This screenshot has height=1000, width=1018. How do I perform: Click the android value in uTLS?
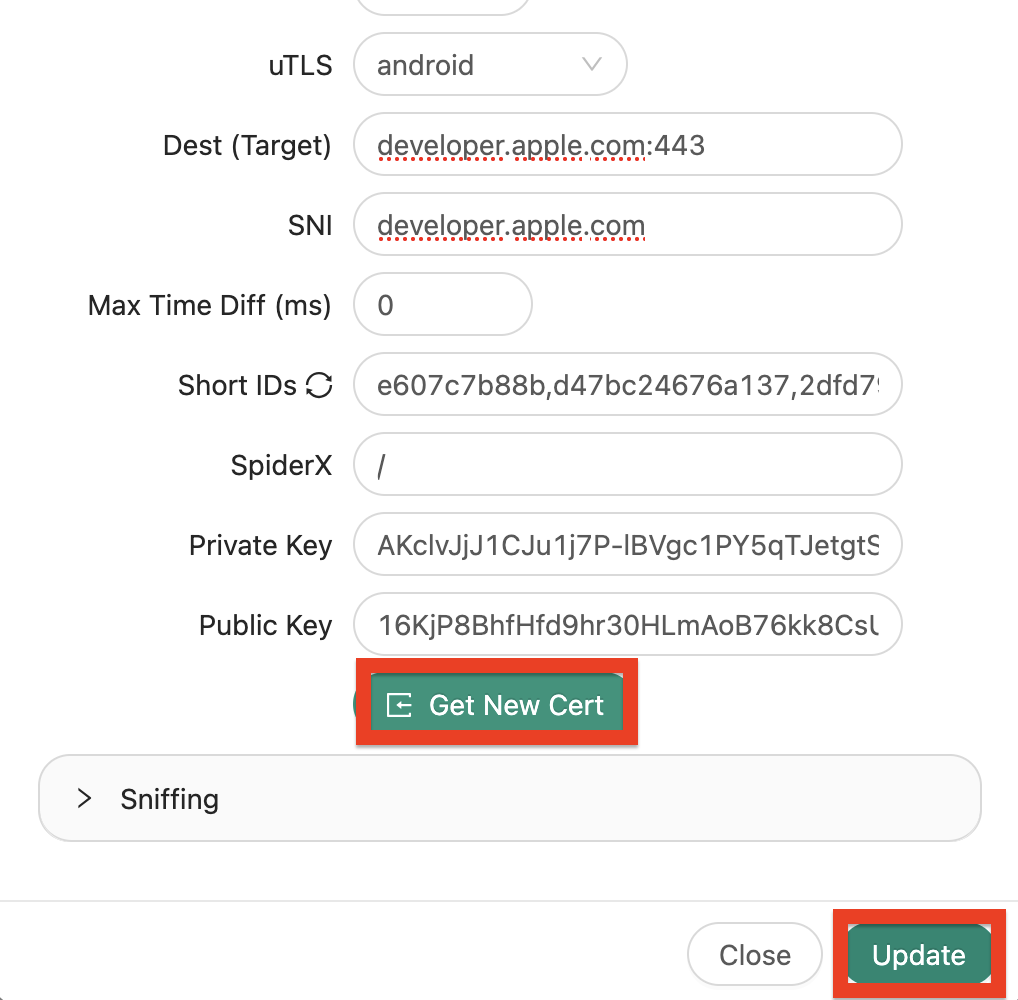[x=425, y=64]
